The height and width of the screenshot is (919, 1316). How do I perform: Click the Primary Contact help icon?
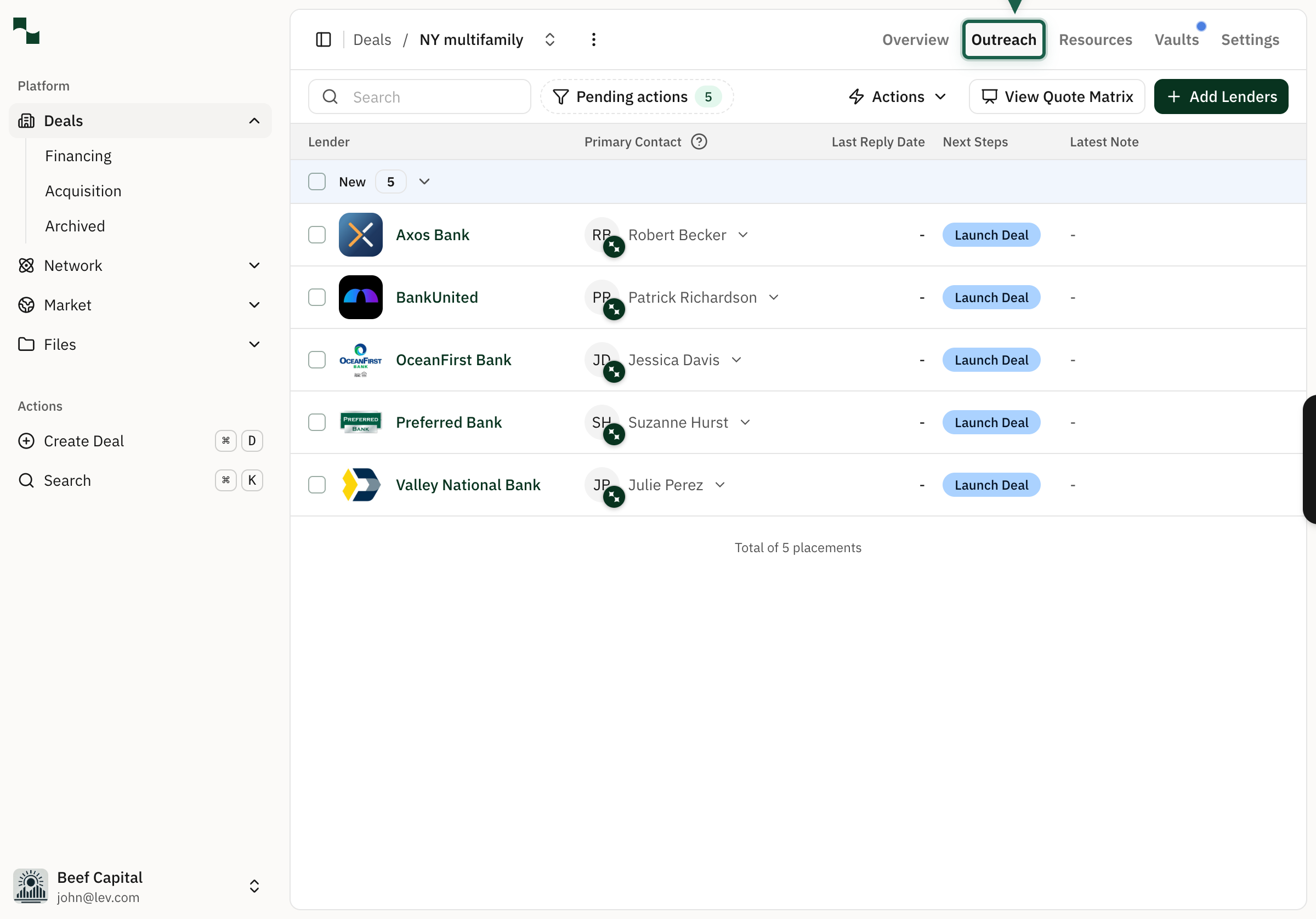[699, 141]
